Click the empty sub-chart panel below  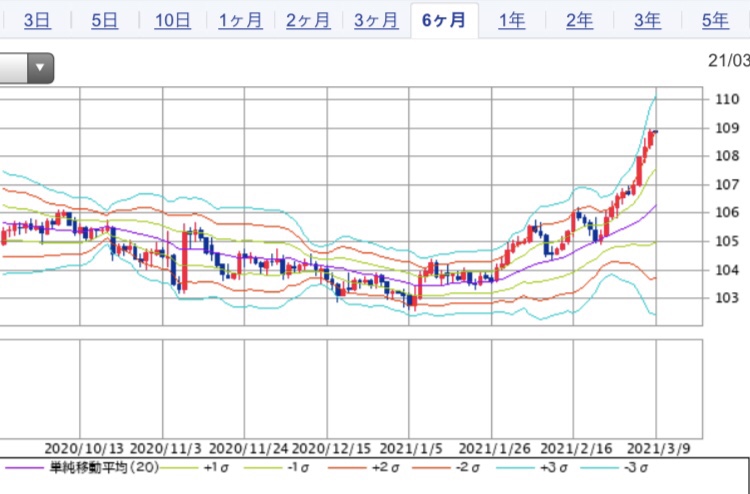(x=351, y=389)
